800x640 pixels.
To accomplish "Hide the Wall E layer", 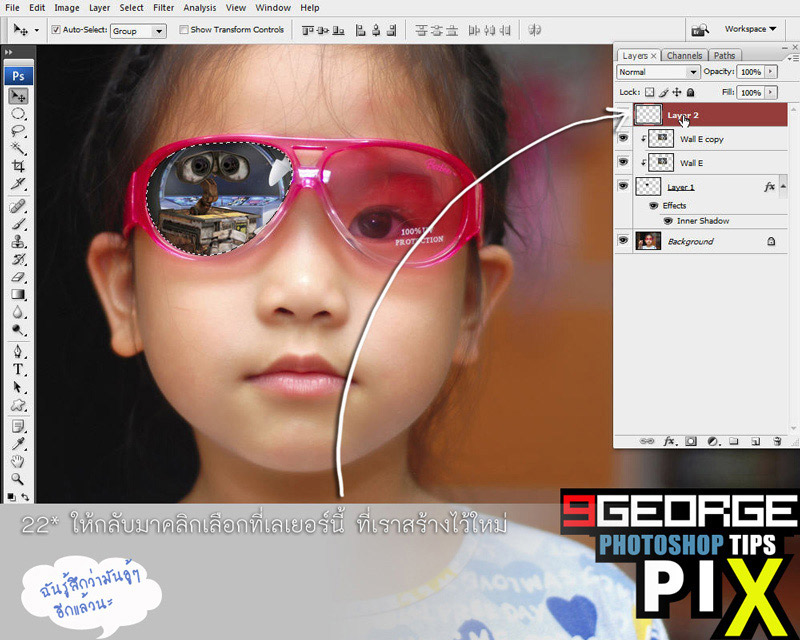I will point(623,162).
